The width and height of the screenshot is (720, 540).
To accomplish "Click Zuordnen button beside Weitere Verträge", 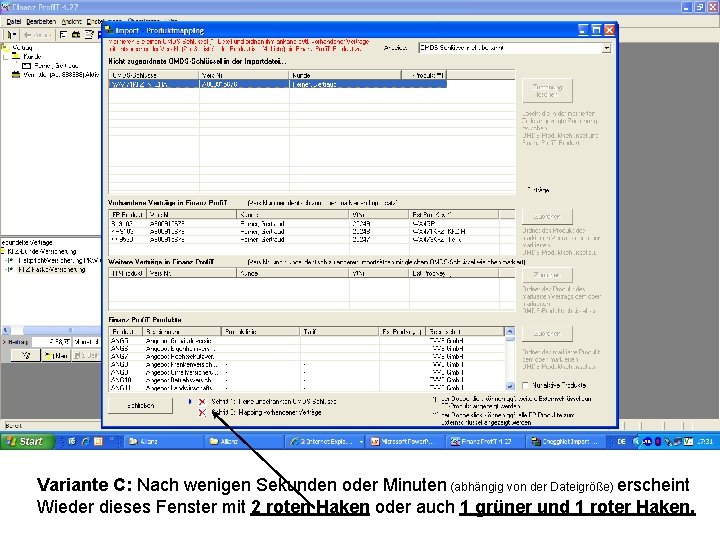I will (547, 275).
